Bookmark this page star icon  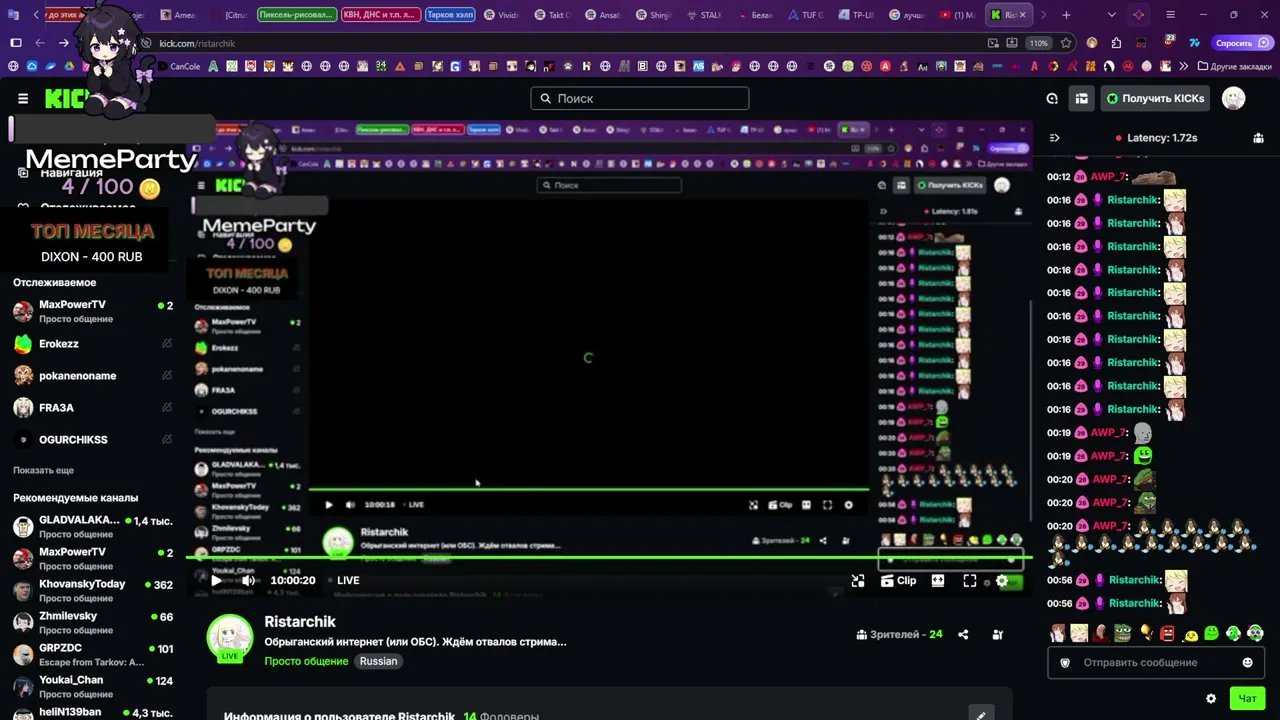(1066, 43)
